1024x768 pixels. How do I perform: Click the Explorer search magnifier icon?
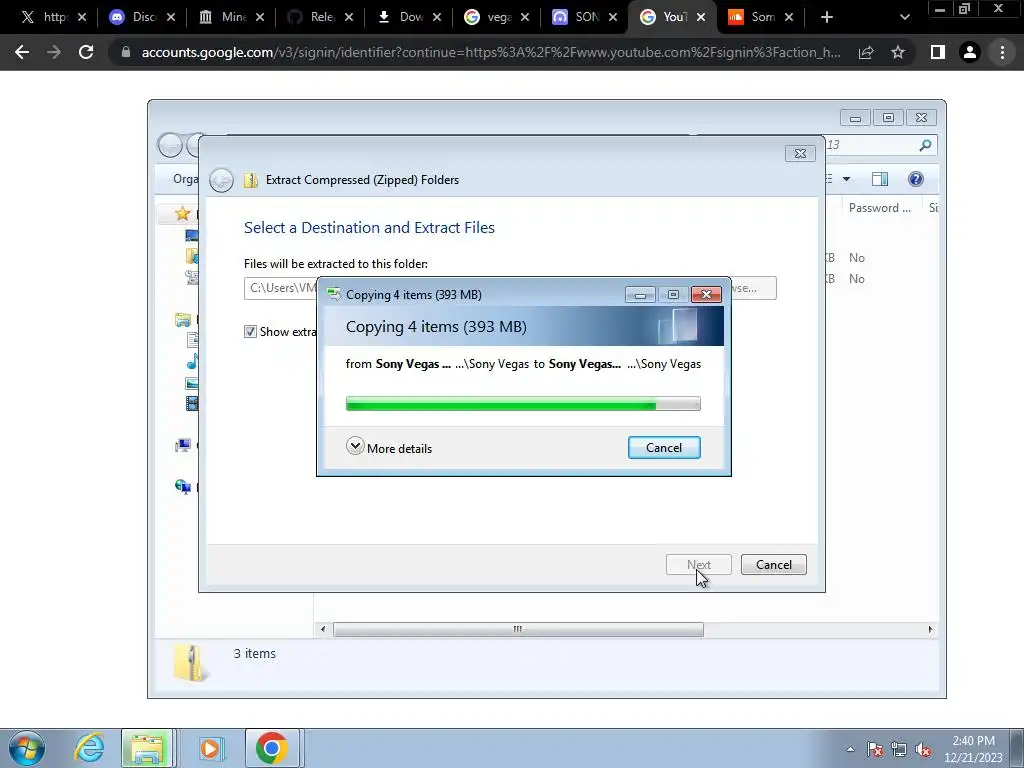925,145
